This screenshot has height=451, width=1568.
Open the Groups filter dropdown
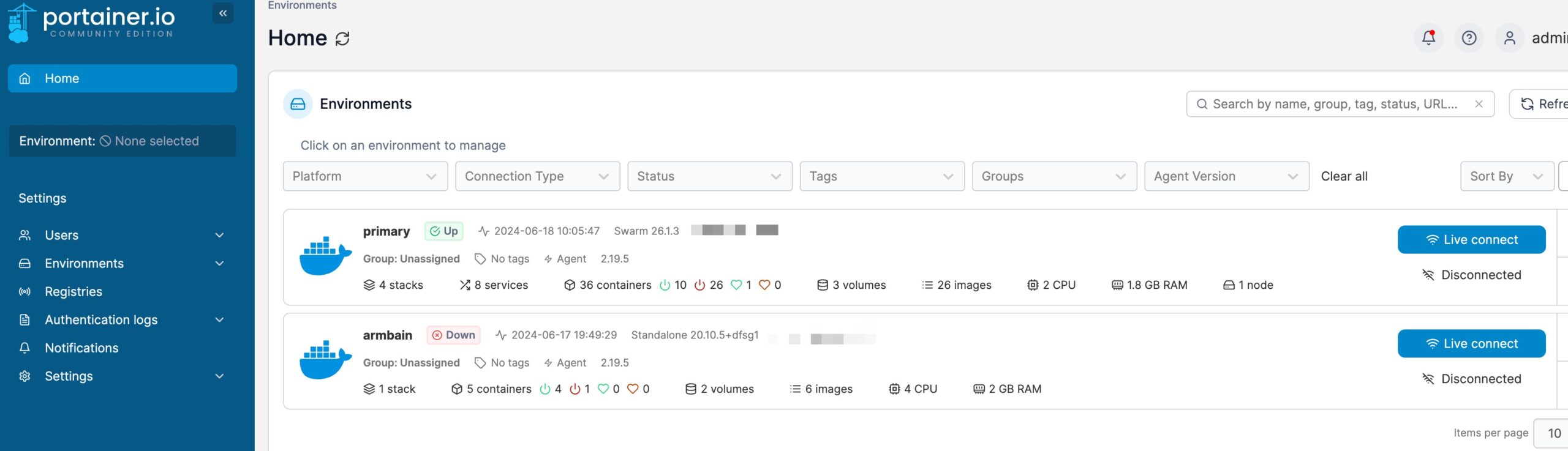pos(1055,176)
